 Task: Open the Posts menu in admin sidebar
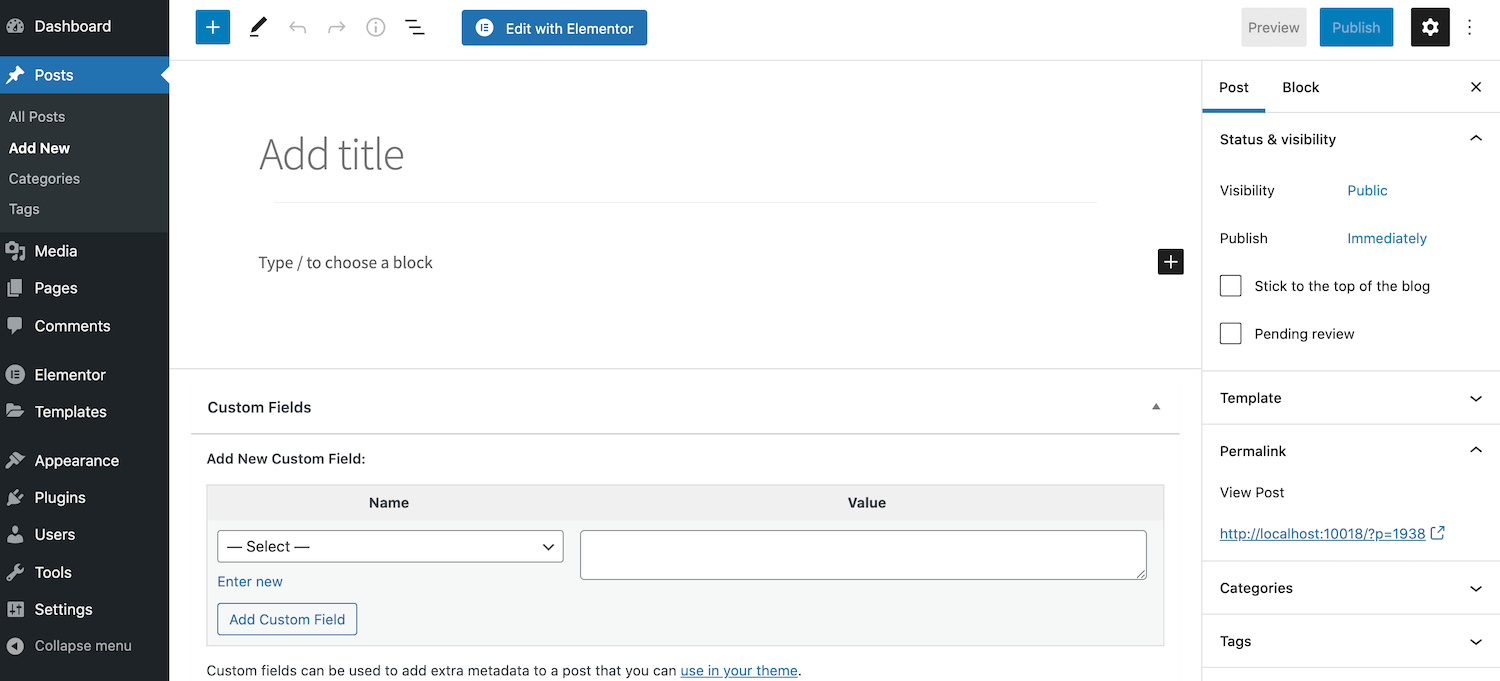point(55,74)
